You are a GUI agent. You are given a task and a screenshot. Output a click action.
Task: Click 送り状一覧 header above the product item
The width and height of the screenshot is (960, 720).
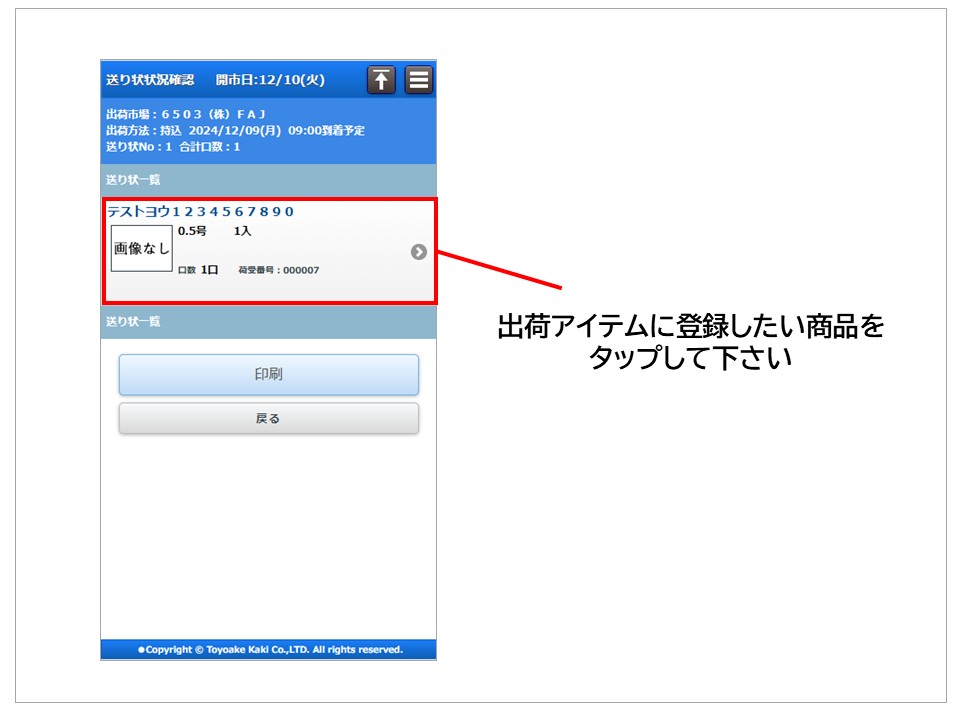(133, 180)
